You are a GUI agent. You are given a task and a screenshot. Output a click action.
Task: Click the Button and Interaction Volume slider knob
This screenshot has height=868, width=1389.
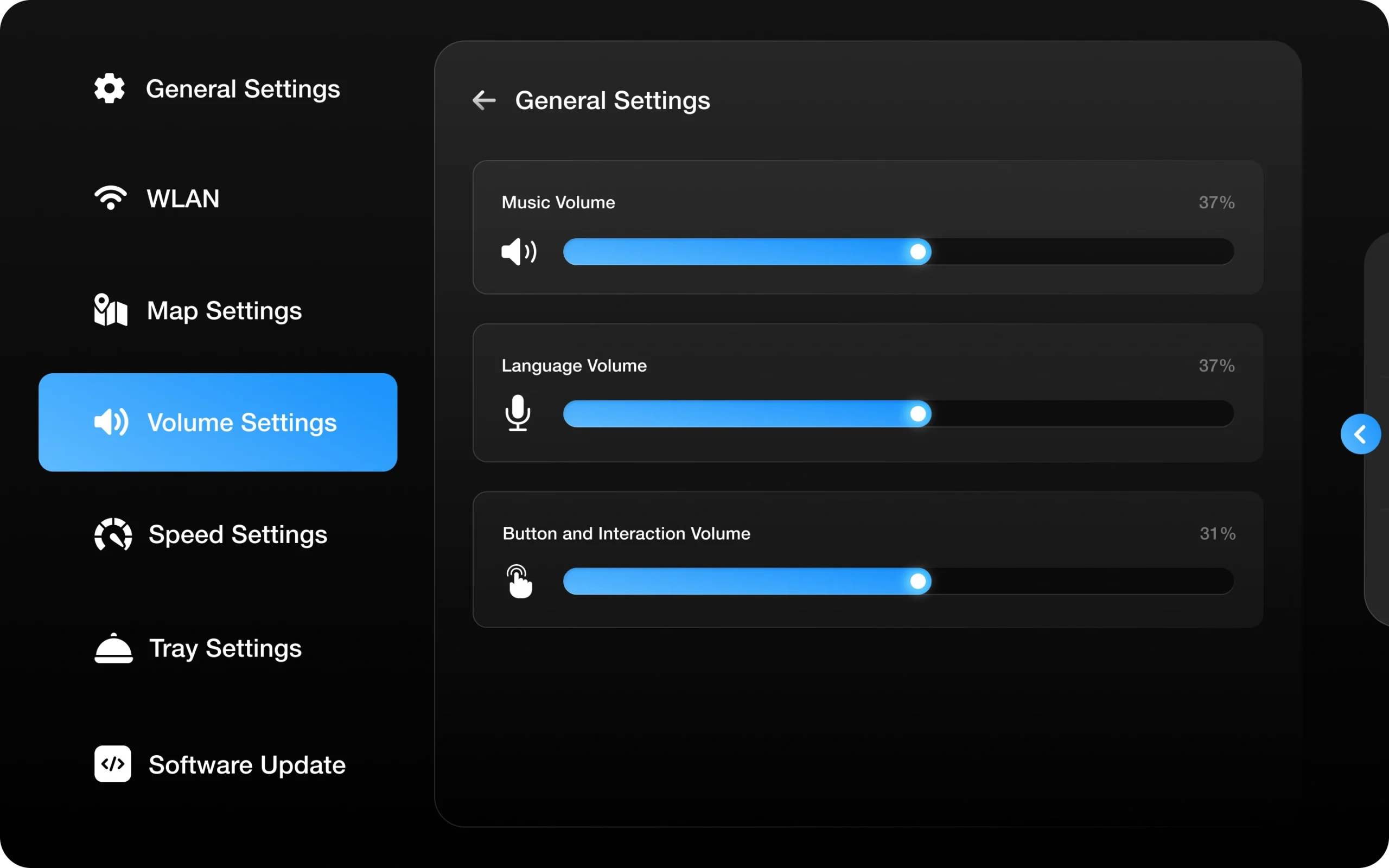pos(918,582)
